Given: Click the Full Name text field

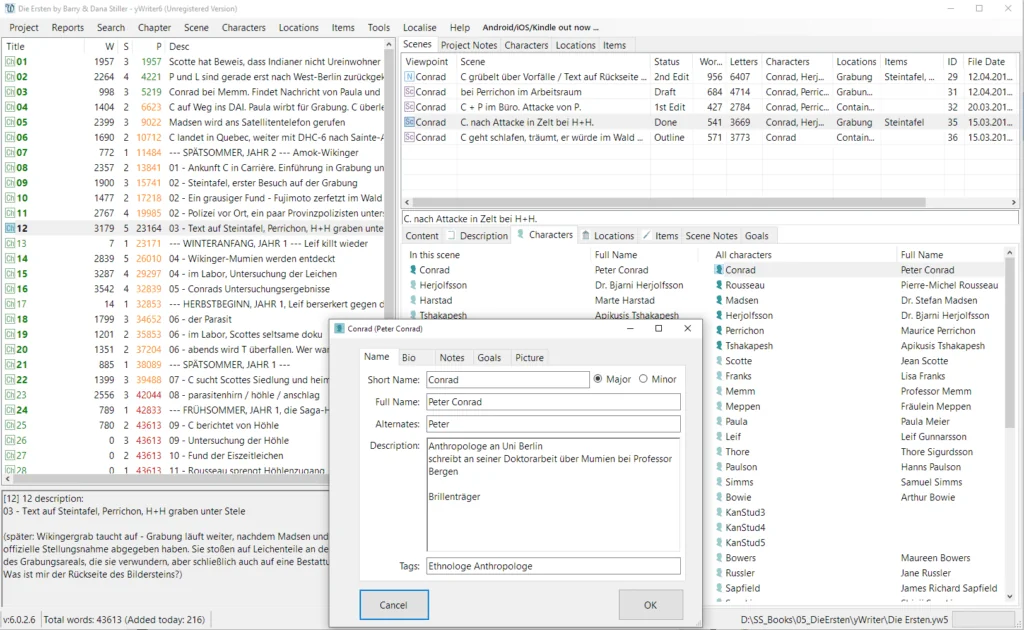Looking at the screenshot, I should click(553, 402).
